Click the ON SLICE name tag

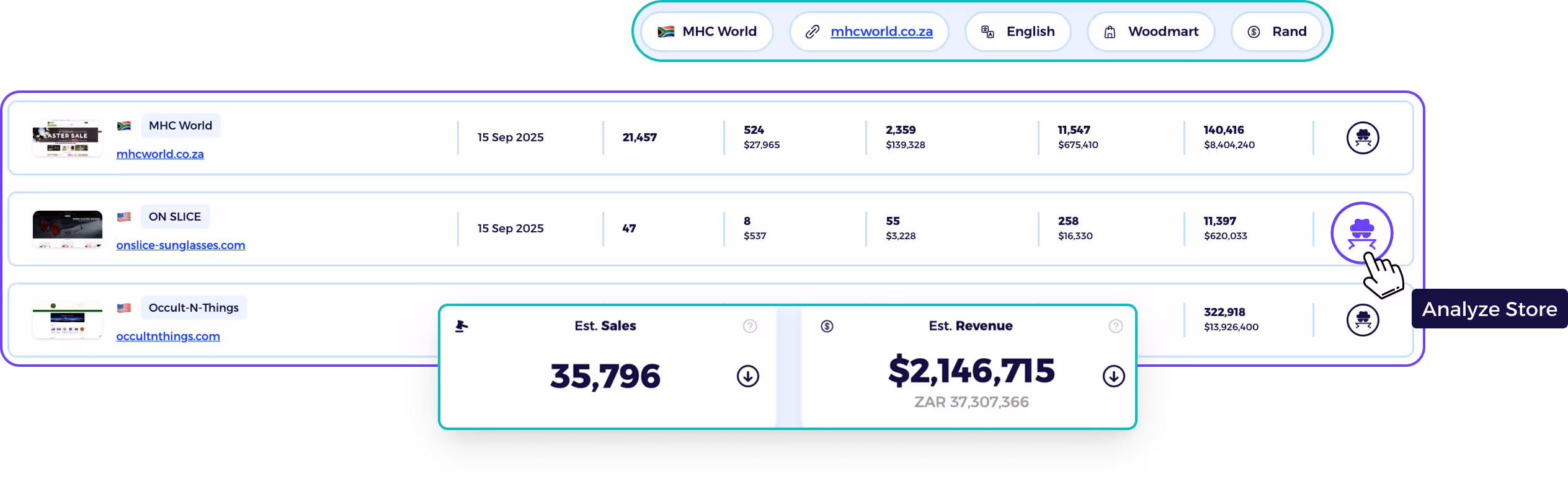175,217
